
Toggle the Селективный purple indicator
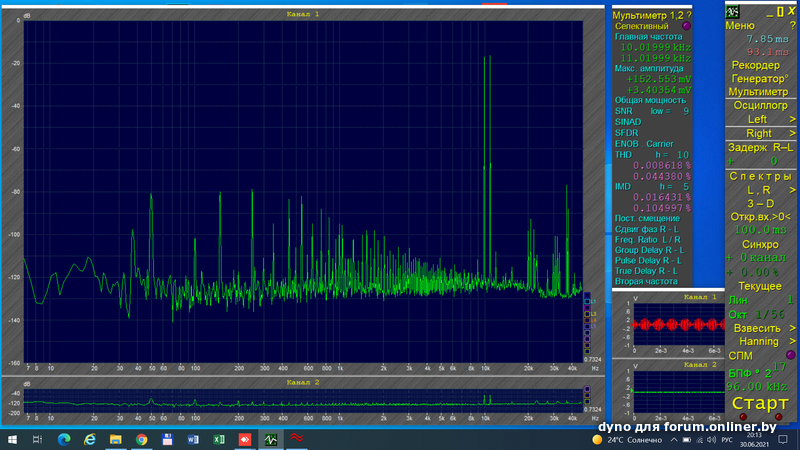(686, 26)
